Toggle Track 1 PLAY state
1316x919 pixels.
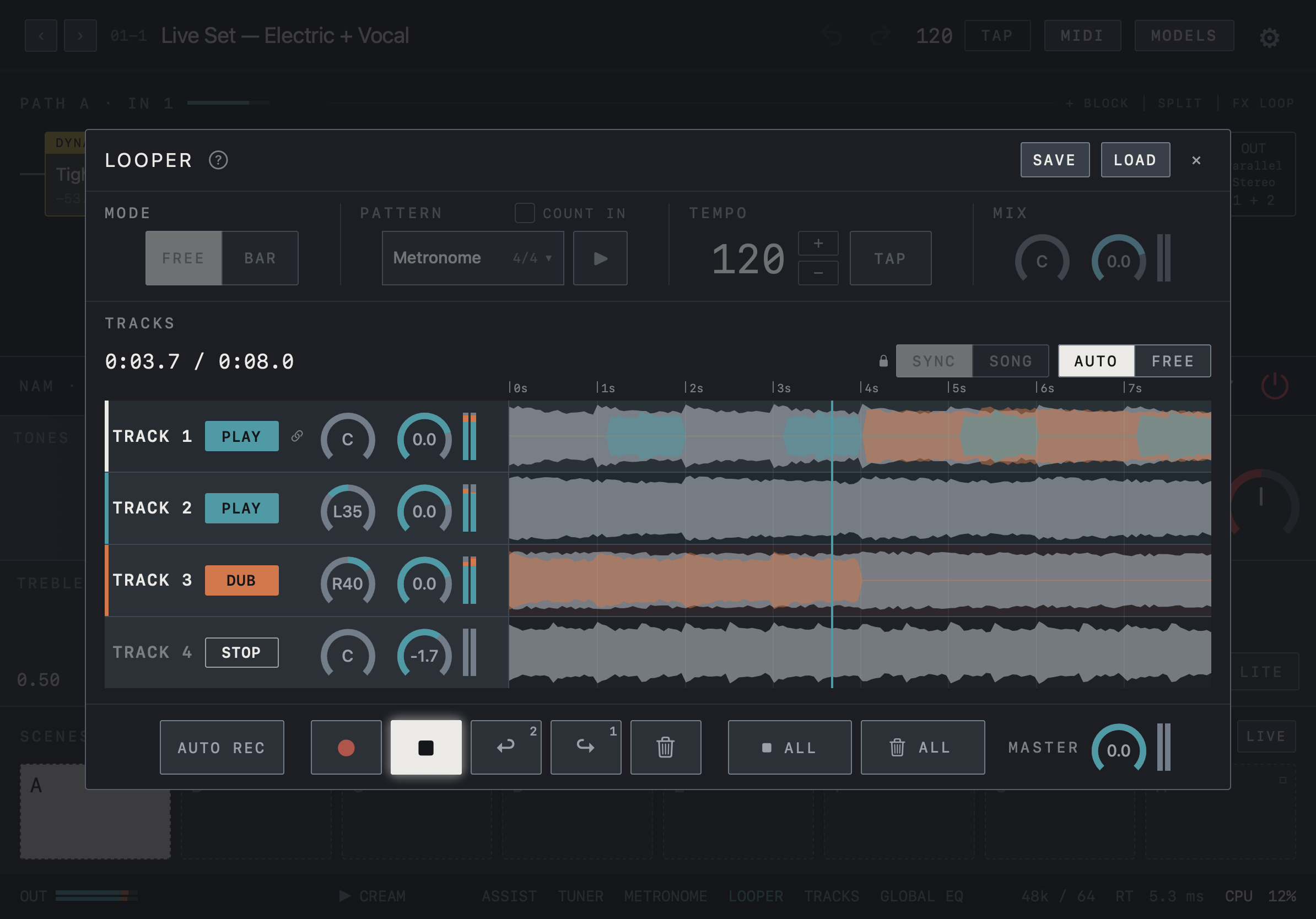point(241,436)
